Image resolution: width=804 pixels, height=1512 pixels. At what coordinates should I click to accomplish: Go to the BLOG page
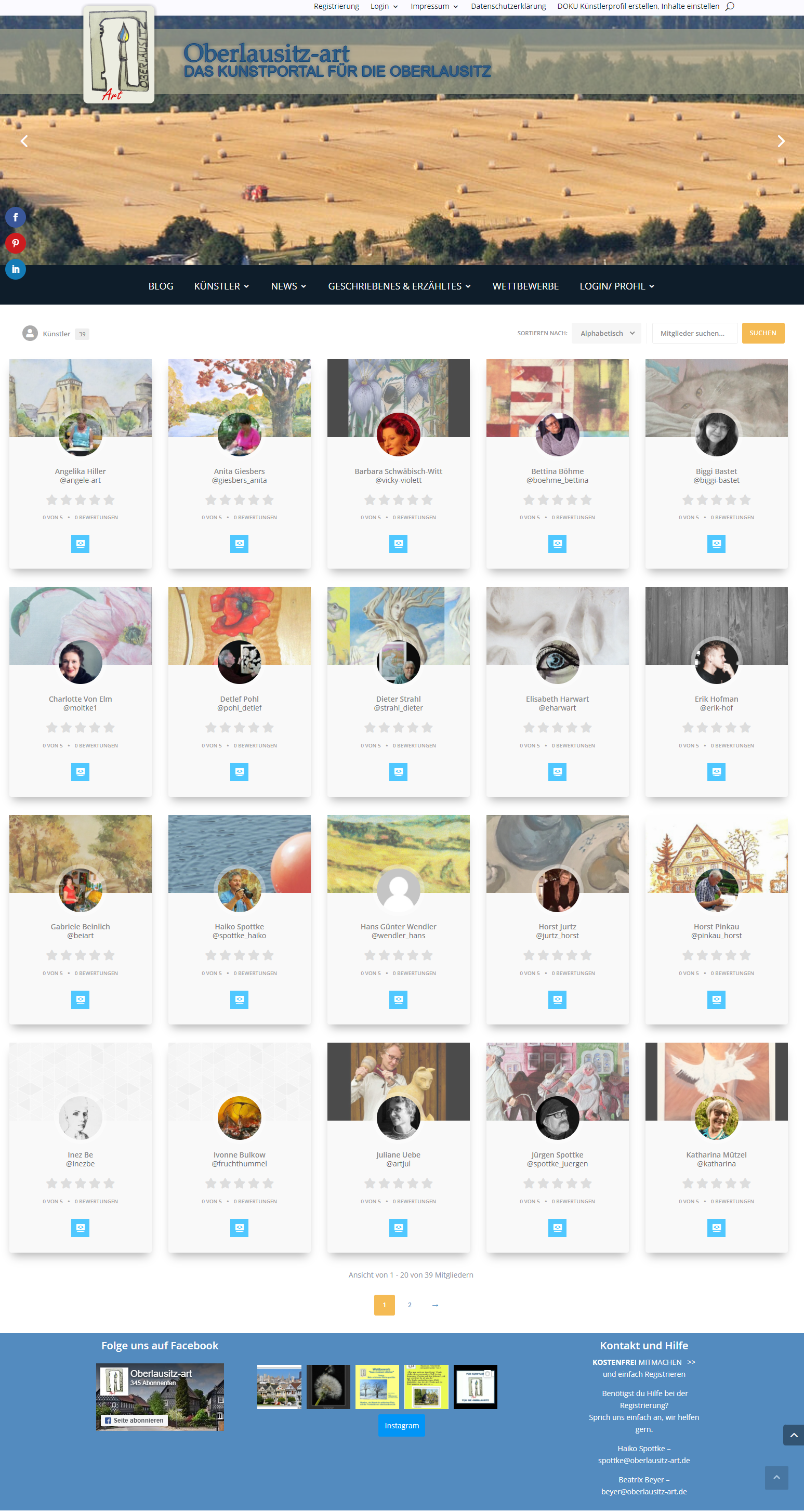[161, 286]
